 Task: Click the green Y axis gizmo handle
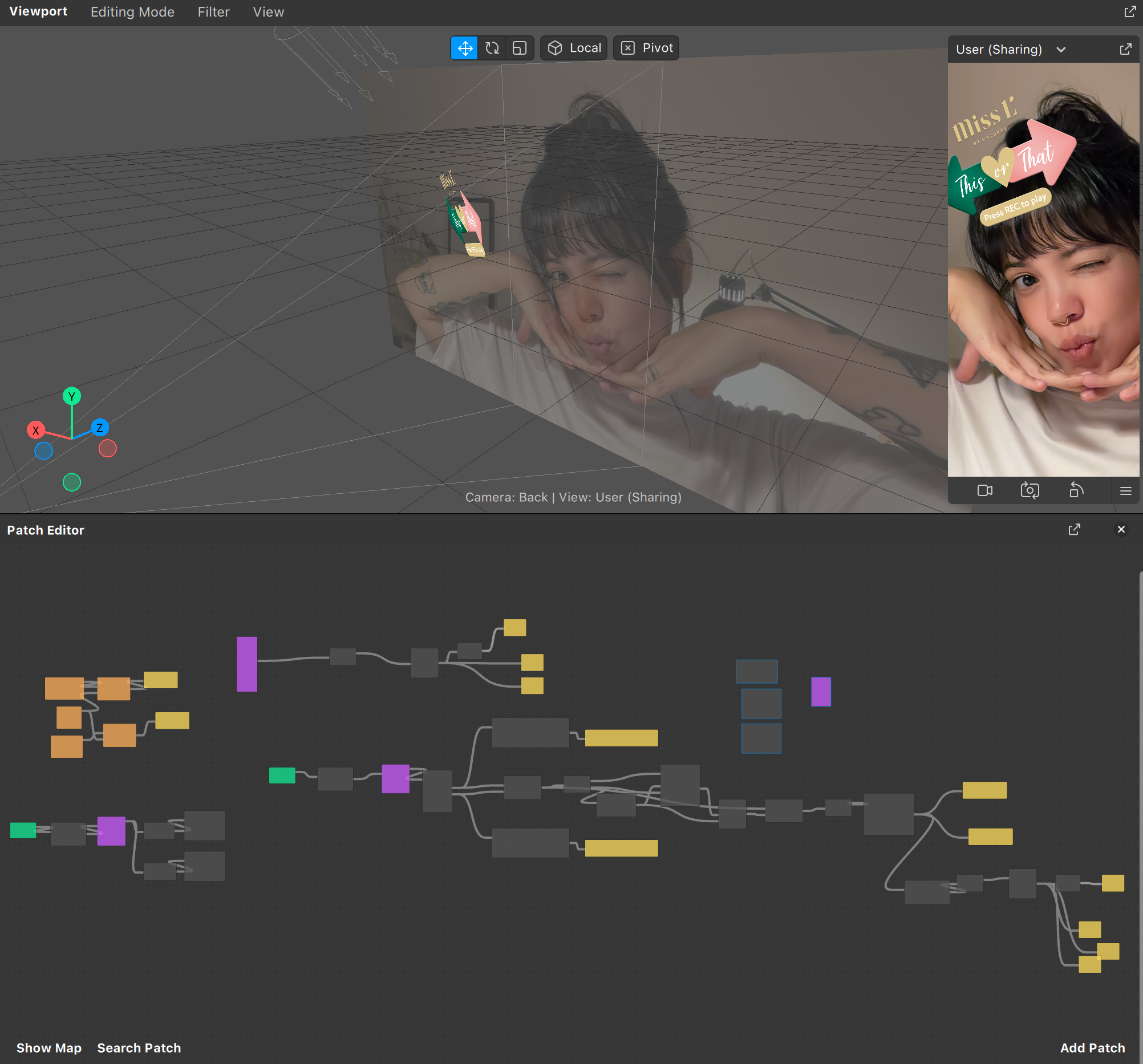click(72, 396)
